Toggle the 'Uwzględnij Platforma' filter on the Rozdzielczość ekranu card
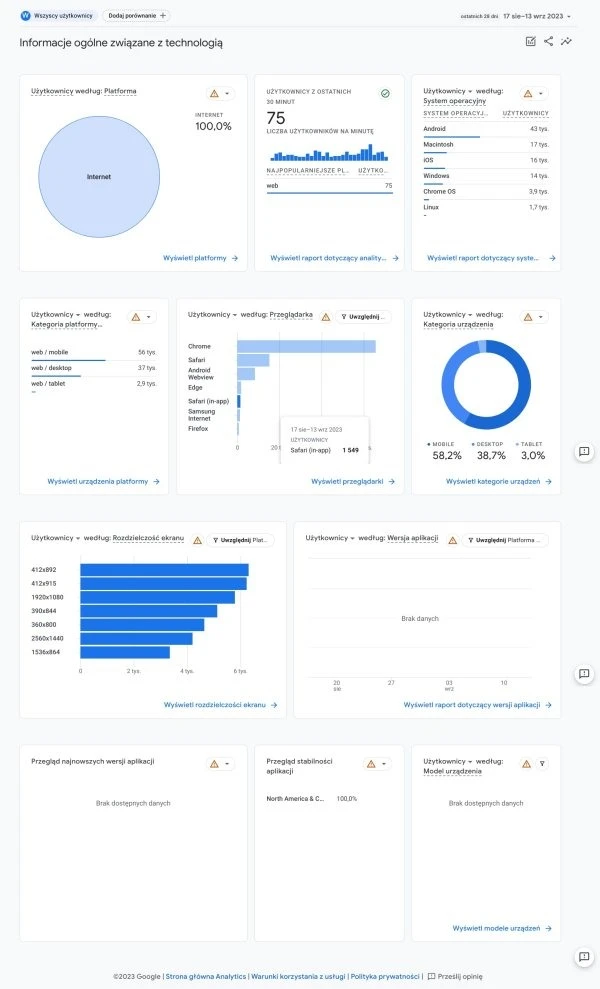The height and width of the screenshot is (989, 600). click(x=240, y=540)
